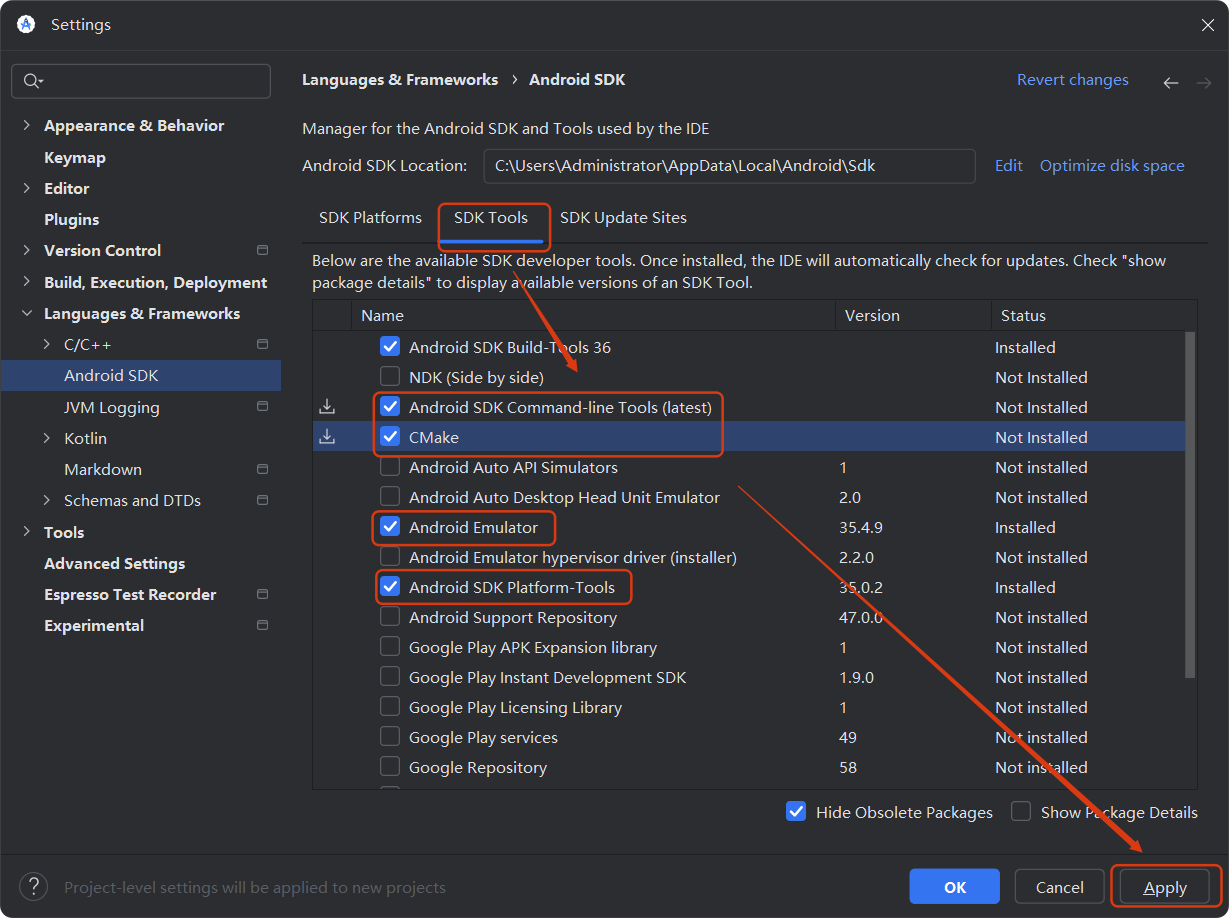Open Plugins settings page
The image size is (1229, 918).
(72, 219)
